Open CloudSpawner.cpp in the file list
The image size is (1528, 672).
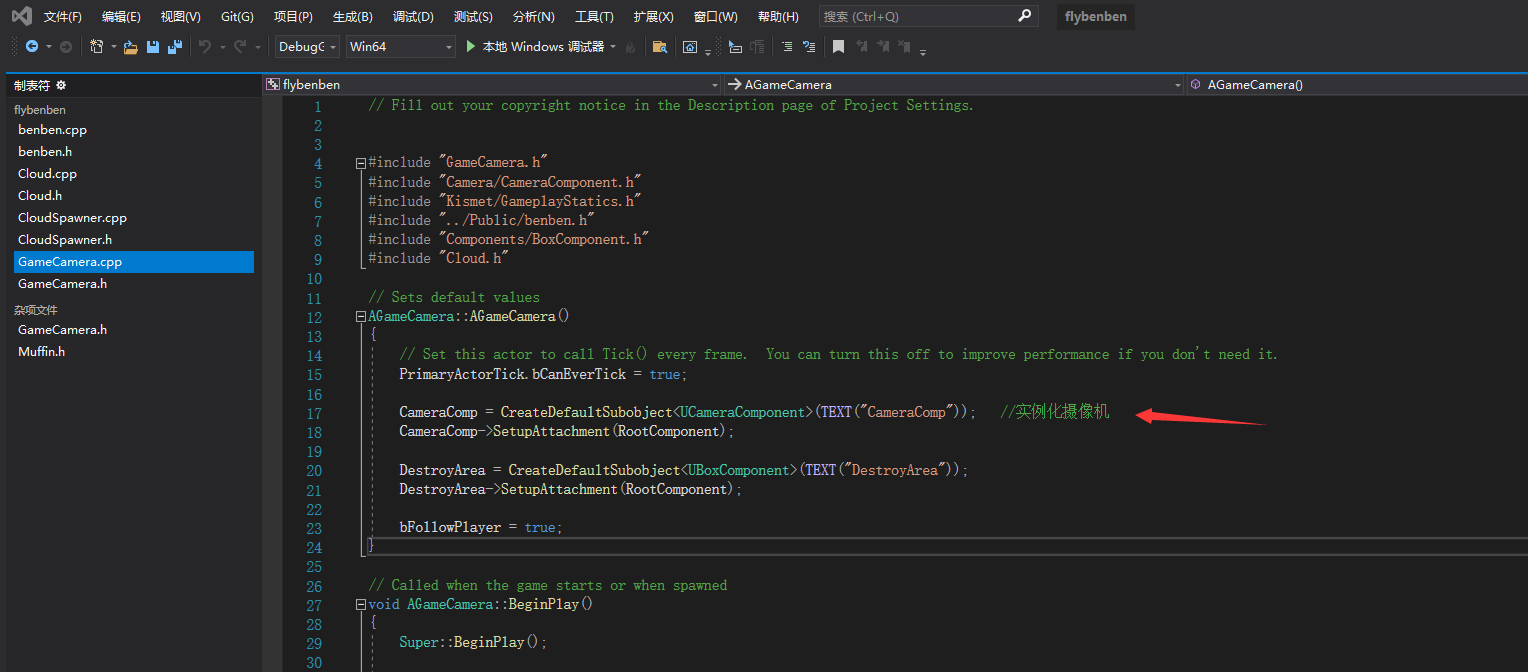(72, 218)
